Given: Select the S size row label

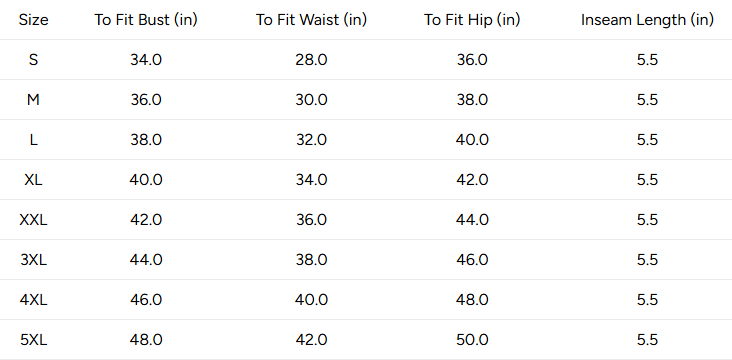Looking at the screenshot, I should [33, 60].
